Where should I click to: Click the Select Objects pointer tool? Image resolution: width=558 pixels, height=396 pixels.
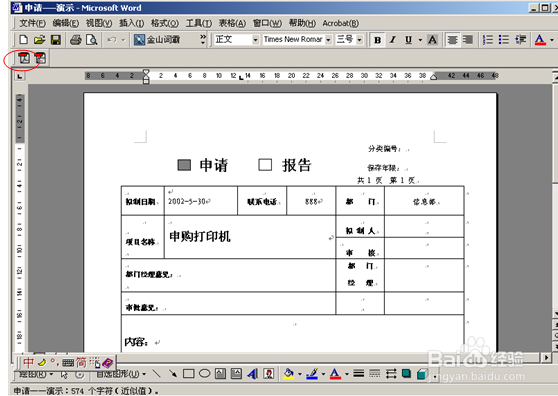pyautogui.click(x=64, y=374)
